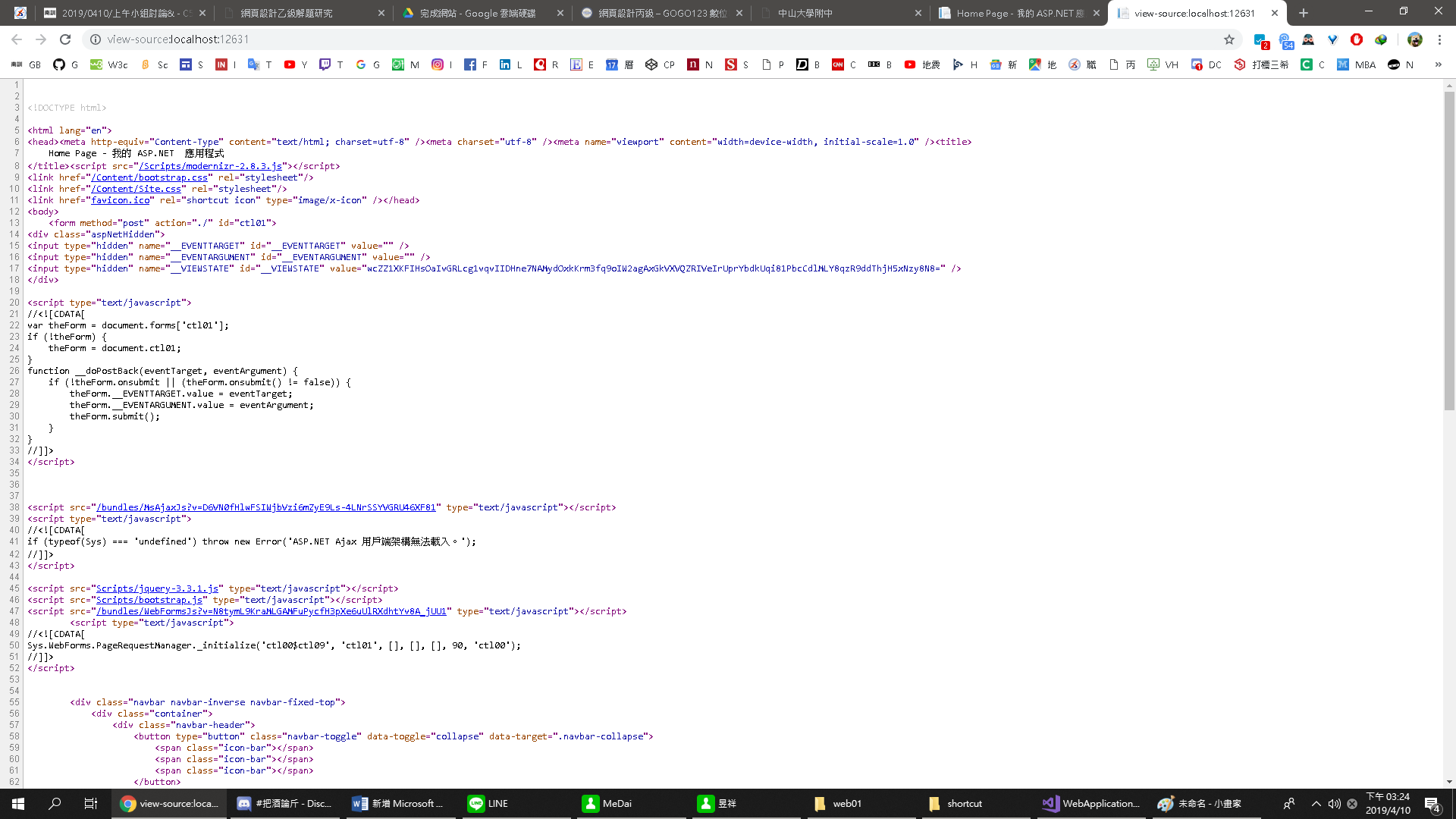Click the scrollbar down arrow
Viewport: 1456px width, 819px height.
1449,782
